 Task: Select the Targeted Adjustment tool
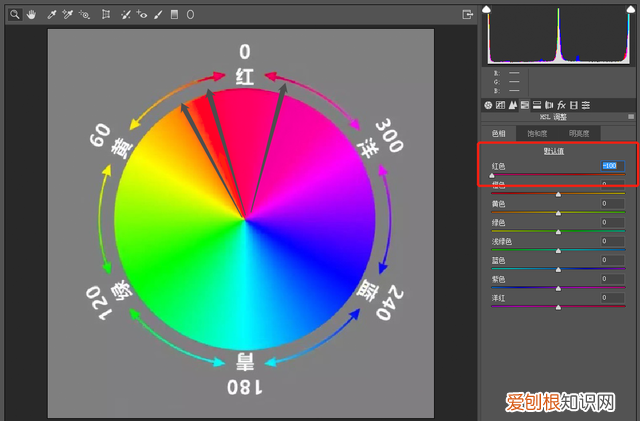tap(85, 15)
